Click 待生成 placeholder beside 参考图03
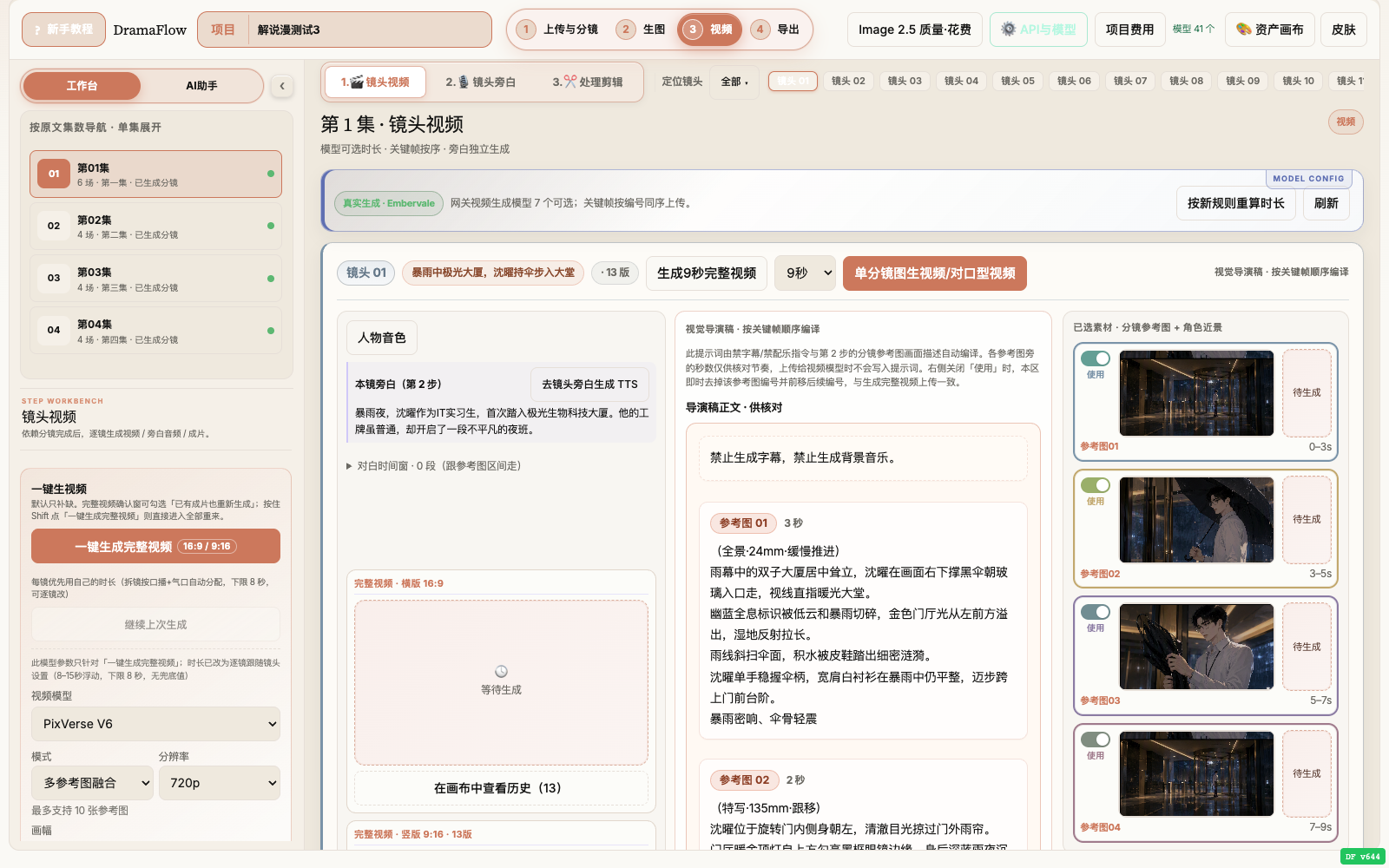 point(1307,647)
